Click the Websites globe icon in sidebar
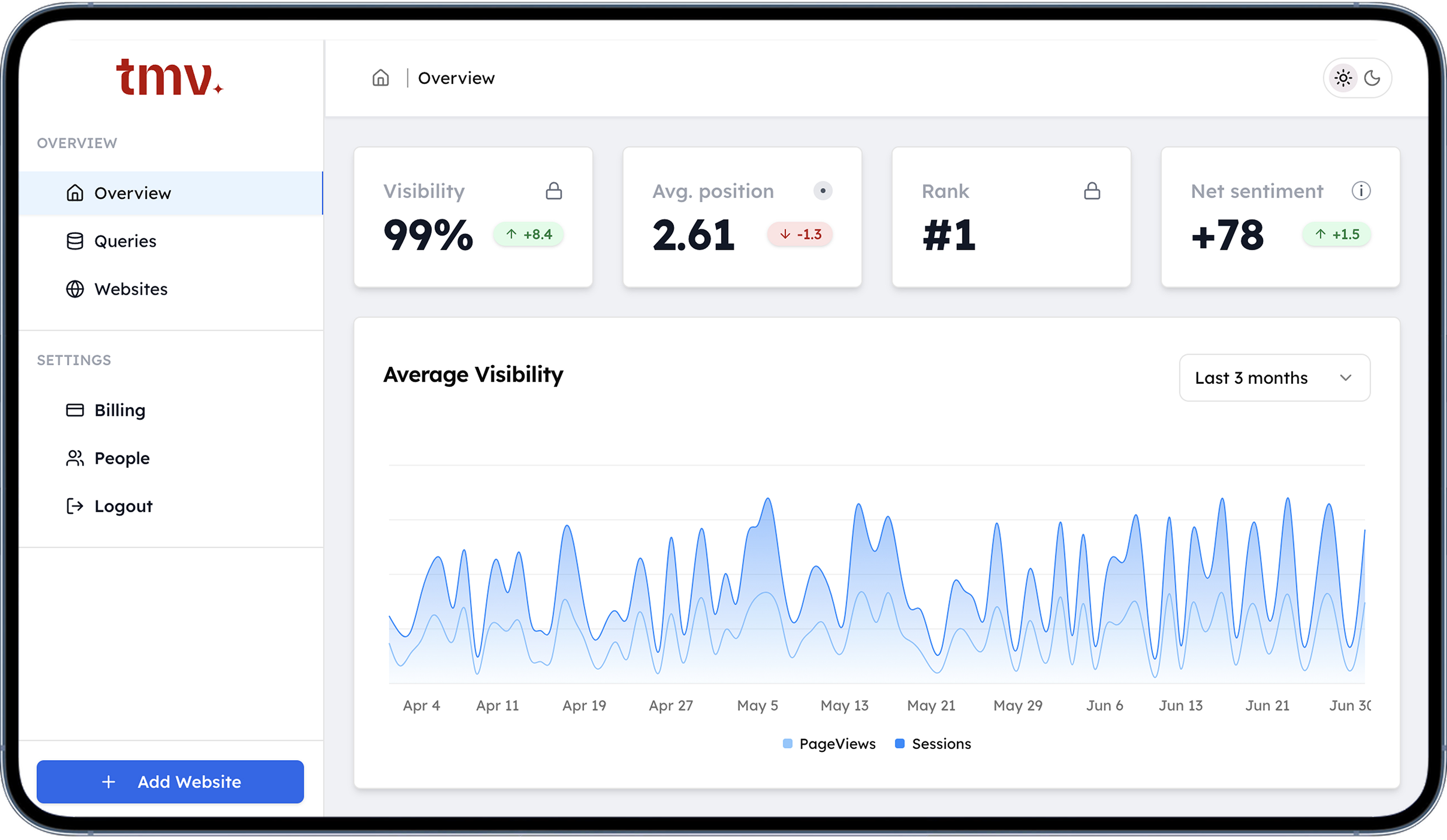This screenshot has width=1447, height=840. point(75,289)
